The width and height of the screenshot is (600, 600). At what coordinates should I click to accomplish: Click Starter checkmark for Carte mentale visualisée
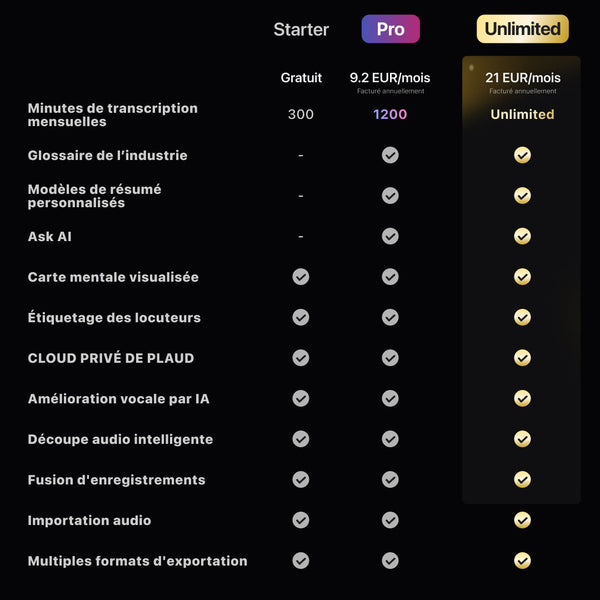coord(301,277)
